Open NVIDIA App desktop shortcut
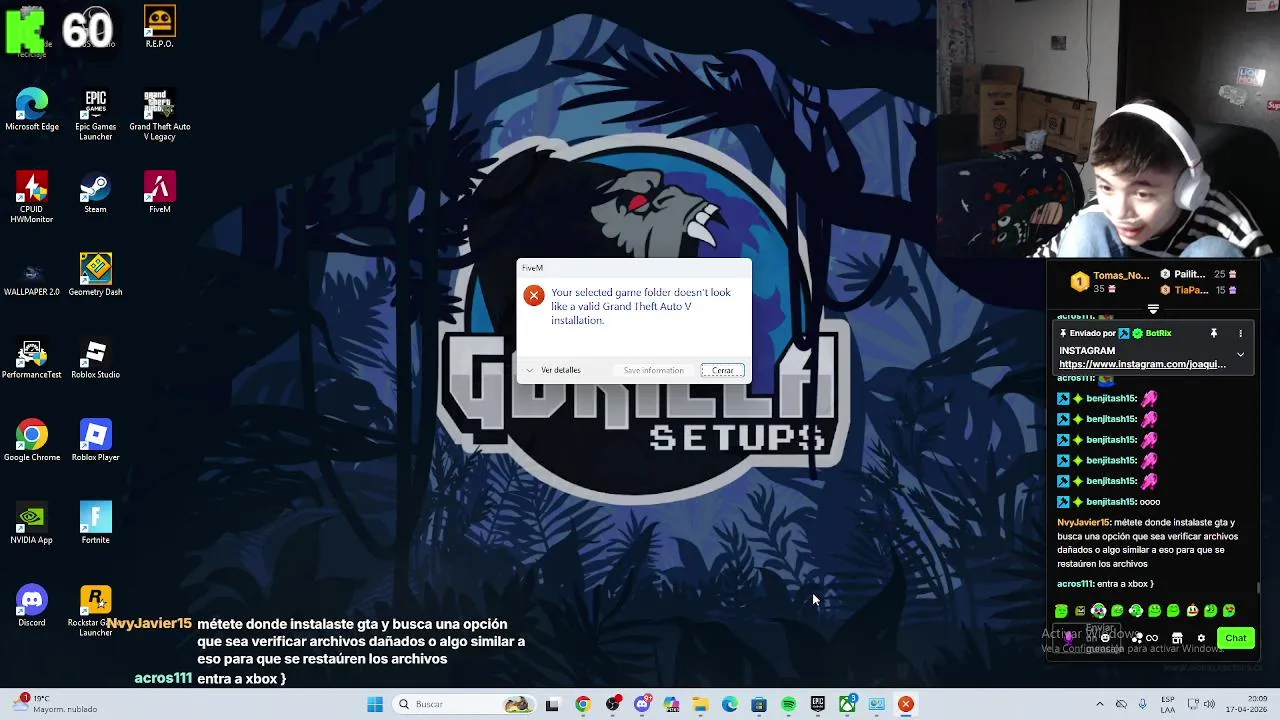Image resolution: width=1280 pixels, height=720 pixels. 32,524
